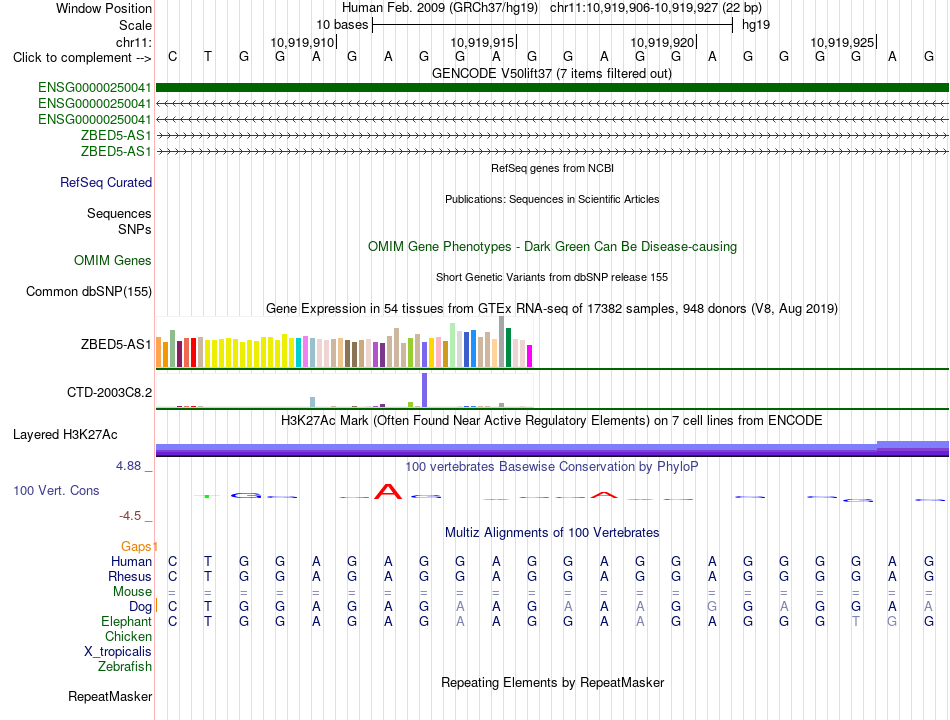Screen dimensions: 950x720
Task: Click the 4.88 PhyloP upper scale value
Action: (128, 466)
